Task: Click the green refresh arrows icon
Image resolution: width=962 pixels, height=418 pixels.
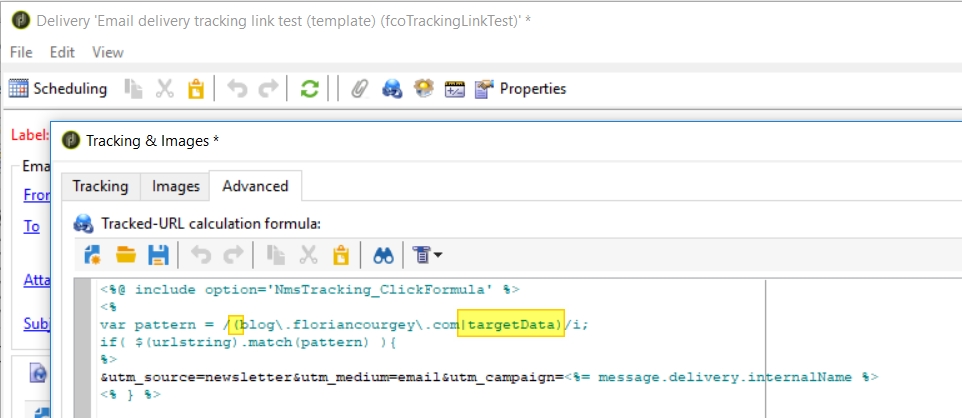Action: 310,89
